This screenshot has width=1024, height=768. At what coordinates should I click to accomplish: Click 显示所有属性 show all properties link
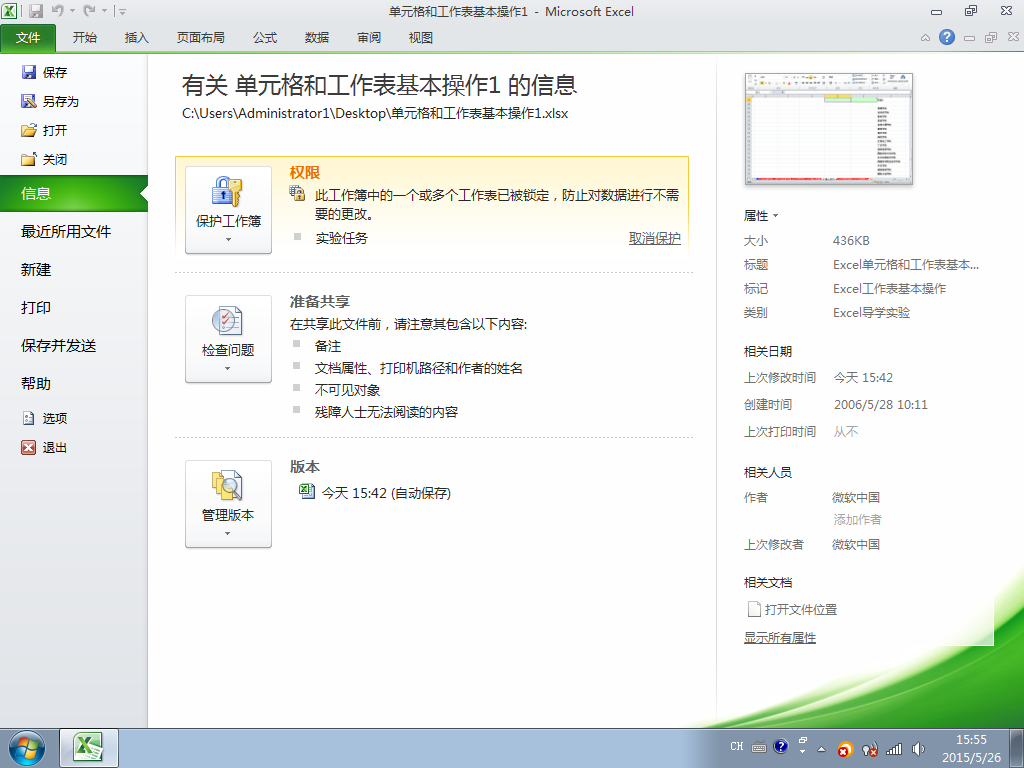click(x=780, y=637)
